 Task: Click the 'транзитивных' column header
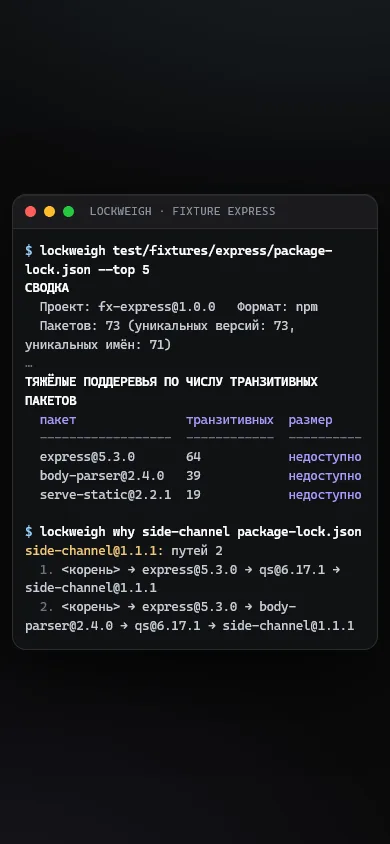pyautogui.click(x=230, y=419)
